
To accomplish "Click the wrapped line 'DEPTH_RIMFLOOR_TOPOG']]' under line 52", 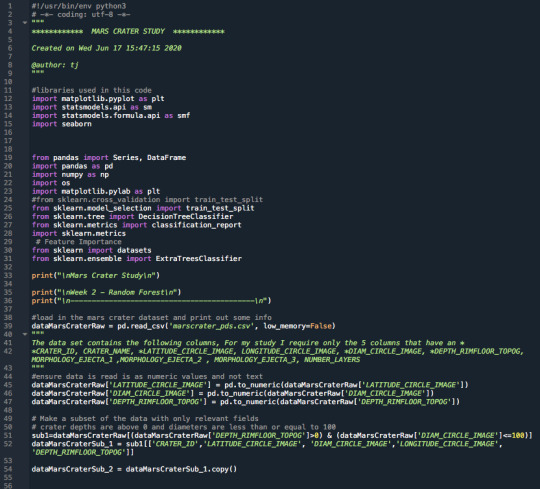I will (83, 452).
